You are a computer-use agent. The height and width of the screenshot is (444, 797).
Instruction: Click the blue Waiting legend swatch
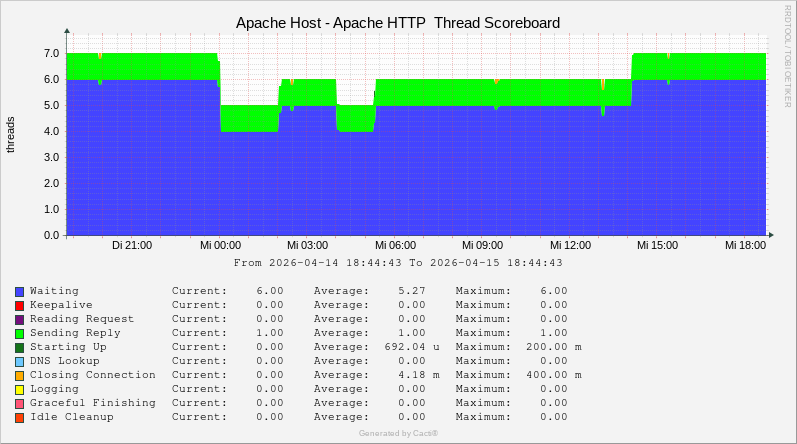[19, 291]
